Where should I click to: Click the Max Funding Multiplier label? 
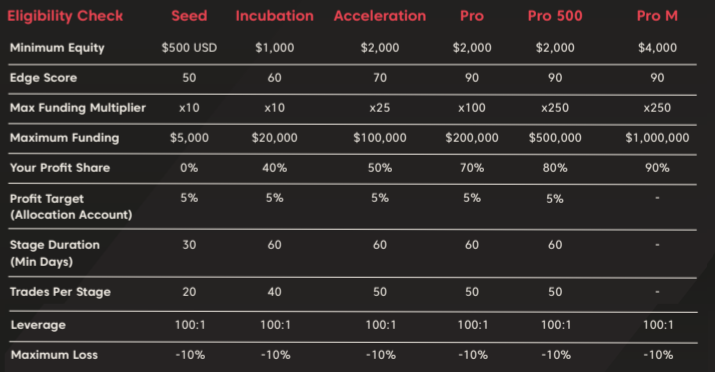point(78,108)
